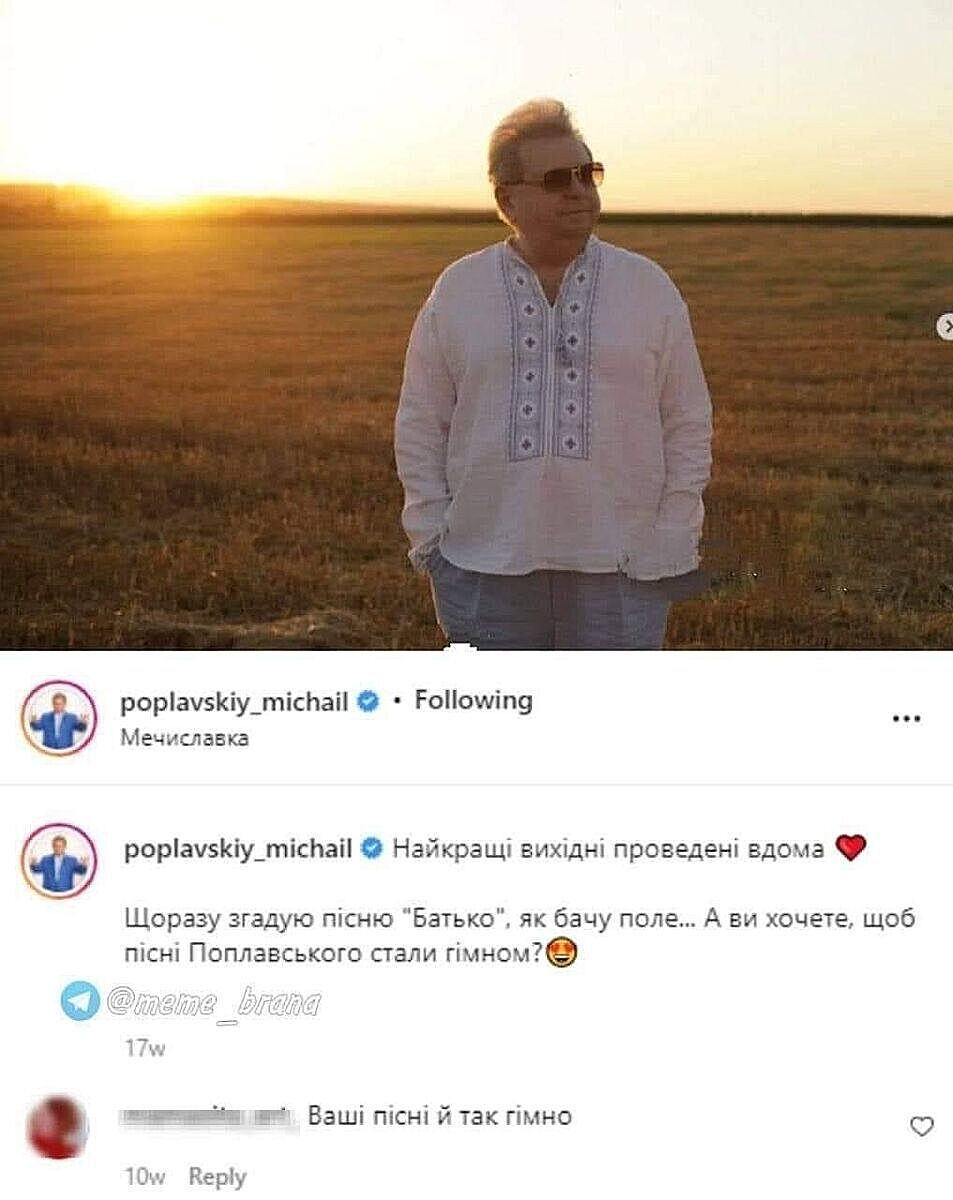Click the Following button next to poplavskiy_michail
Viewport: 953px width, 1200px height.
click(473, 701)
